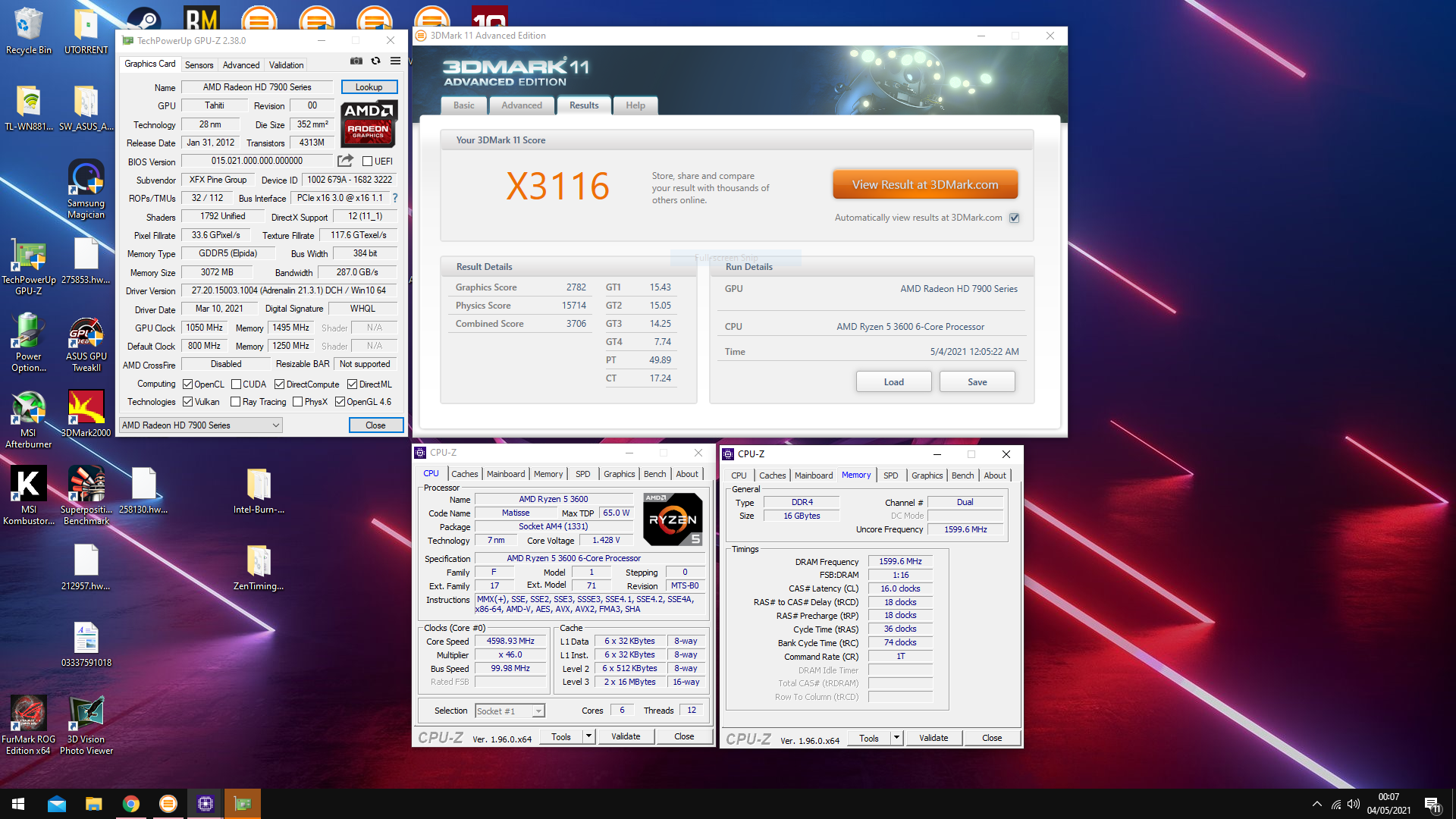Viewport: 1456px width, 819px height.
Task: Click the Name field showing AMD Radeon HD 7900 Series
Action: coord(257,87)
